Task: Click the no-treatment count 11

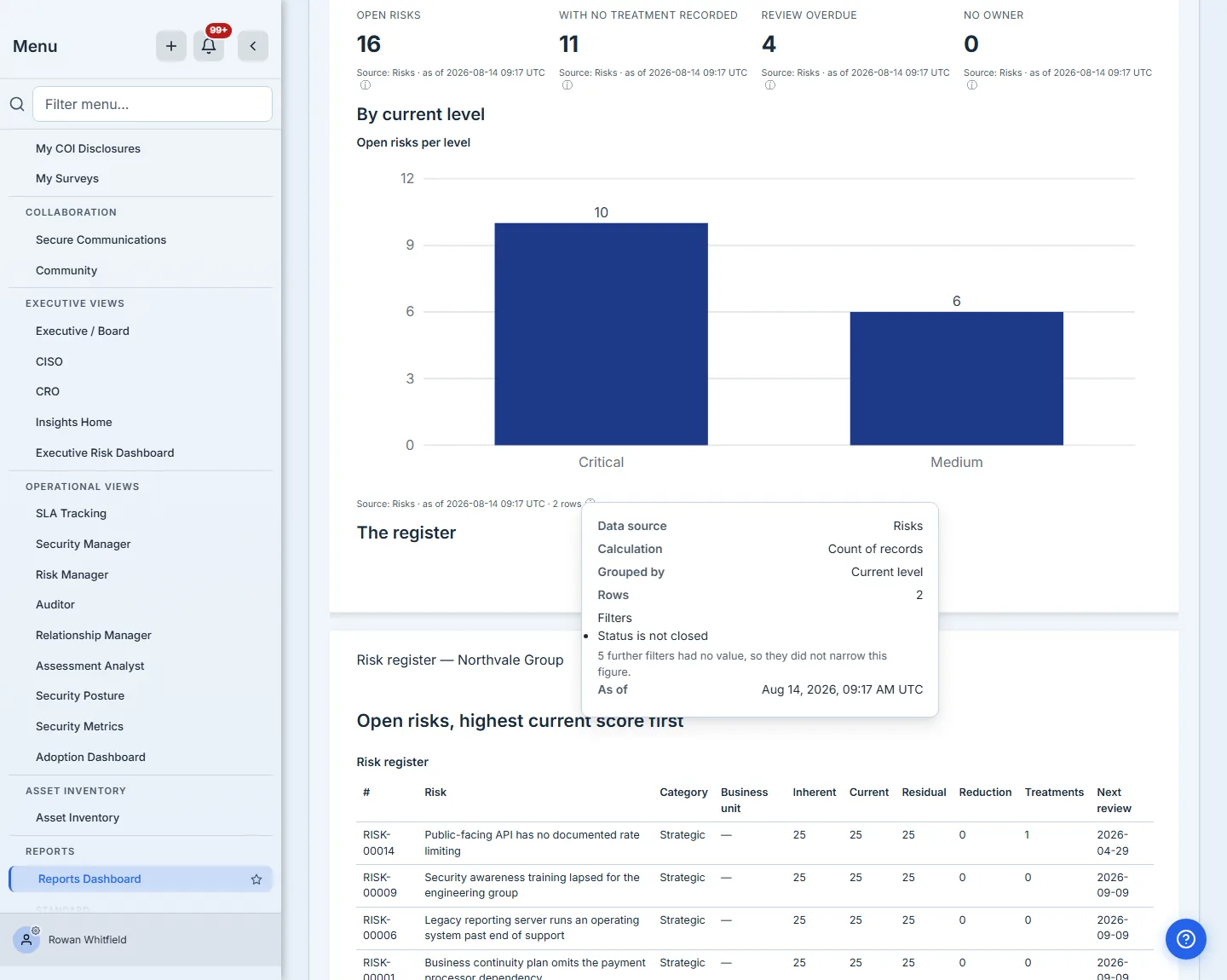Action: pyautogui.click(x=569, y=44)
